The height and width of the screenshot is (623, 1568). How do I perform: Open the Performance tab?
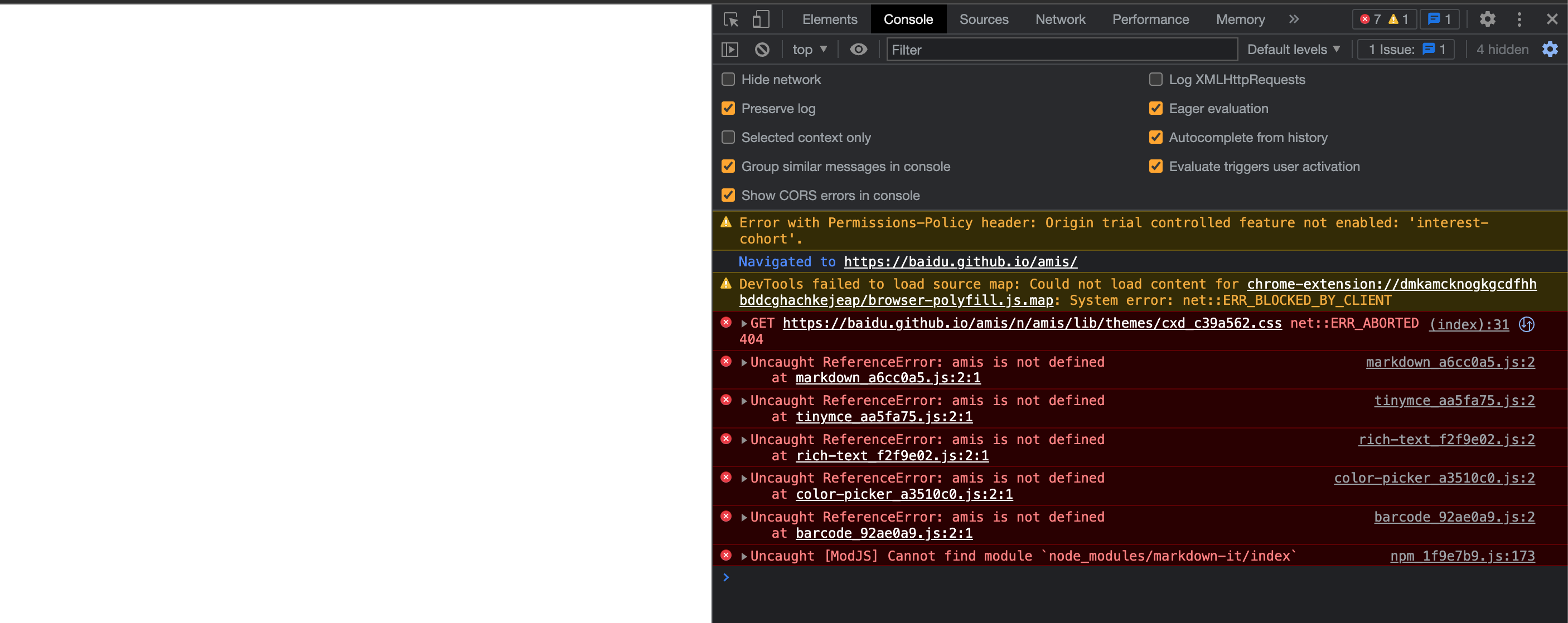[1150, 20]
